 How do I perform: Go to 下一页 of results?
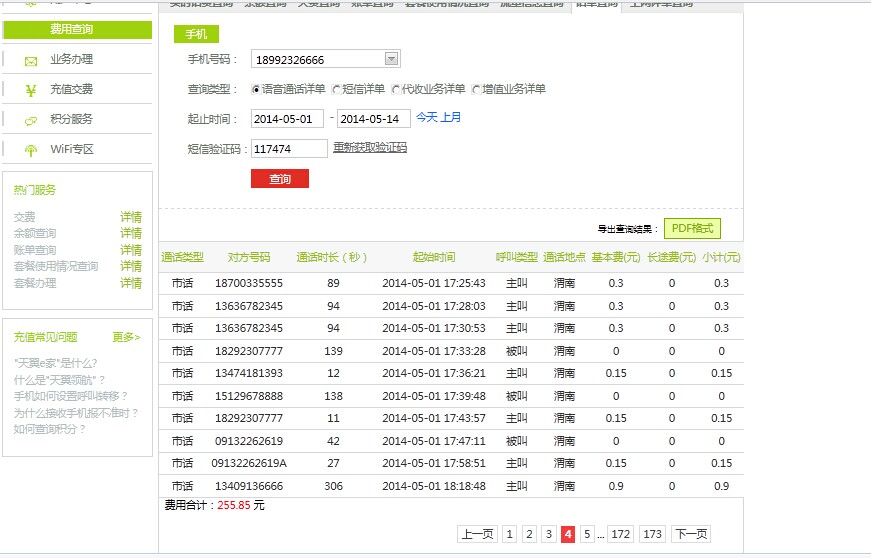click(x=691, y=534)
